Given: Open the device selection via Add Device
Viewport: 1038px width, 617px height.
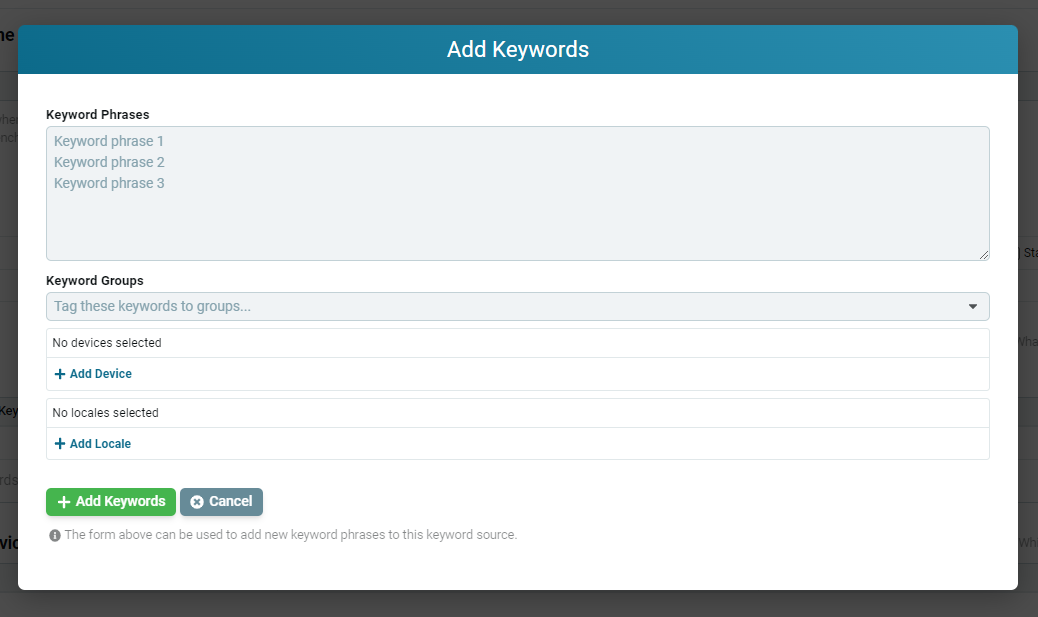Looking at the screenshot, I should click(92, 373).
